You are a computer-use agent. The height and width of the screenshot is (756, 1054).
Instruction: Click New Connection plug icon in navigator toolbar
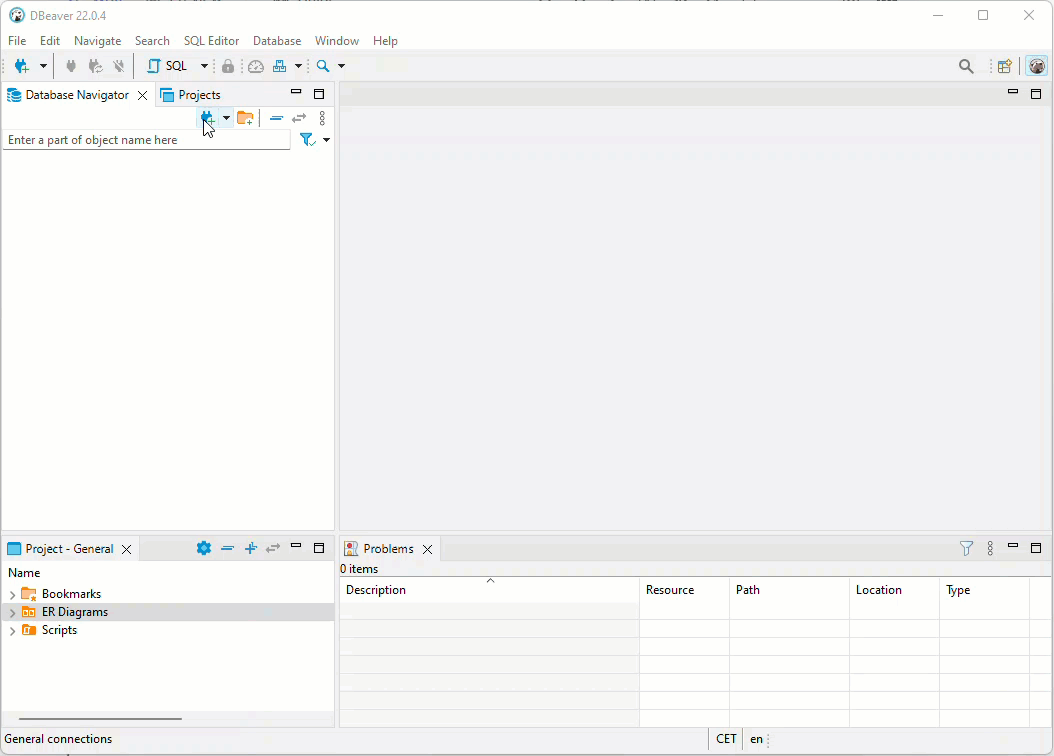tap(208, 118)
